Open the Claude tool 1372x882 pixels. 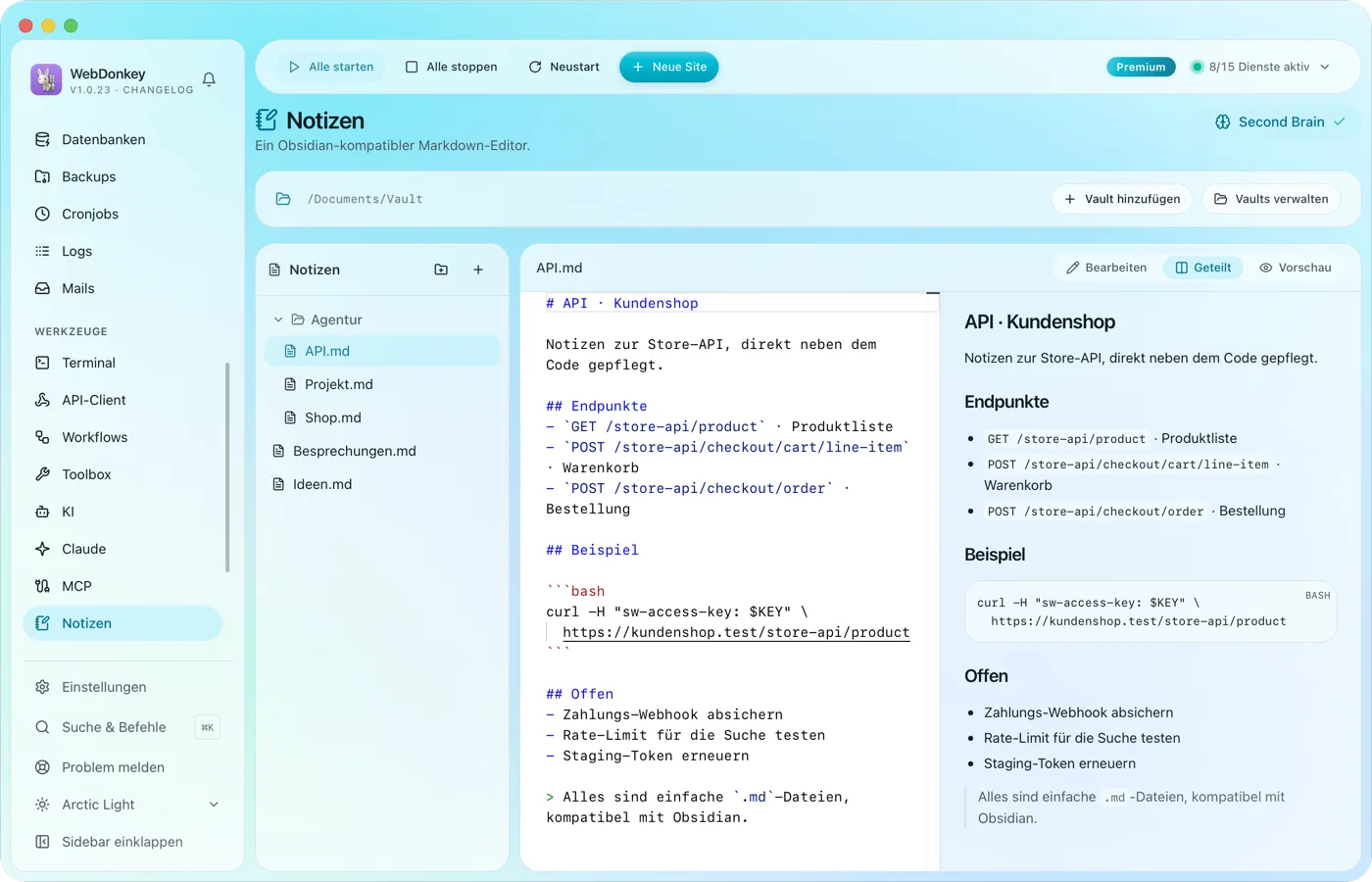(x=122, y=549)
